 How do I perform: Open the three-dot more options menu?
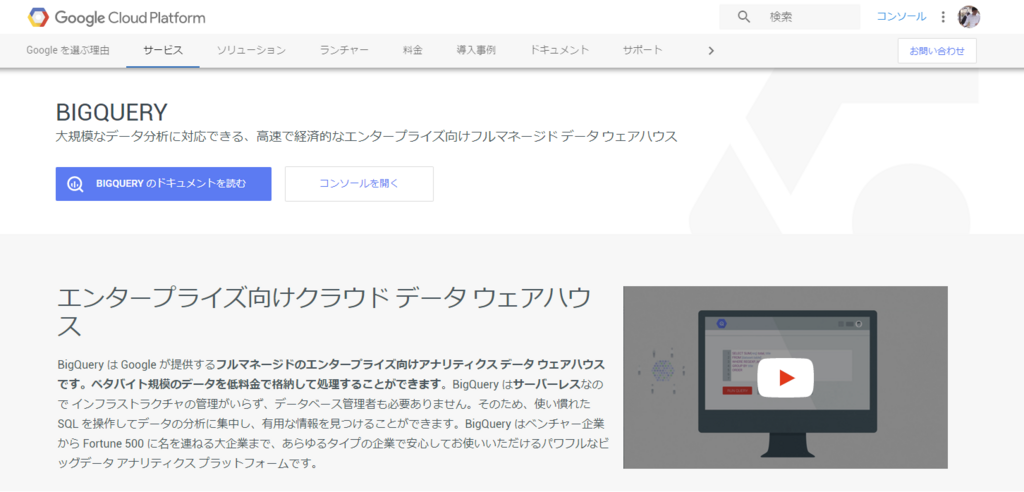942,17
